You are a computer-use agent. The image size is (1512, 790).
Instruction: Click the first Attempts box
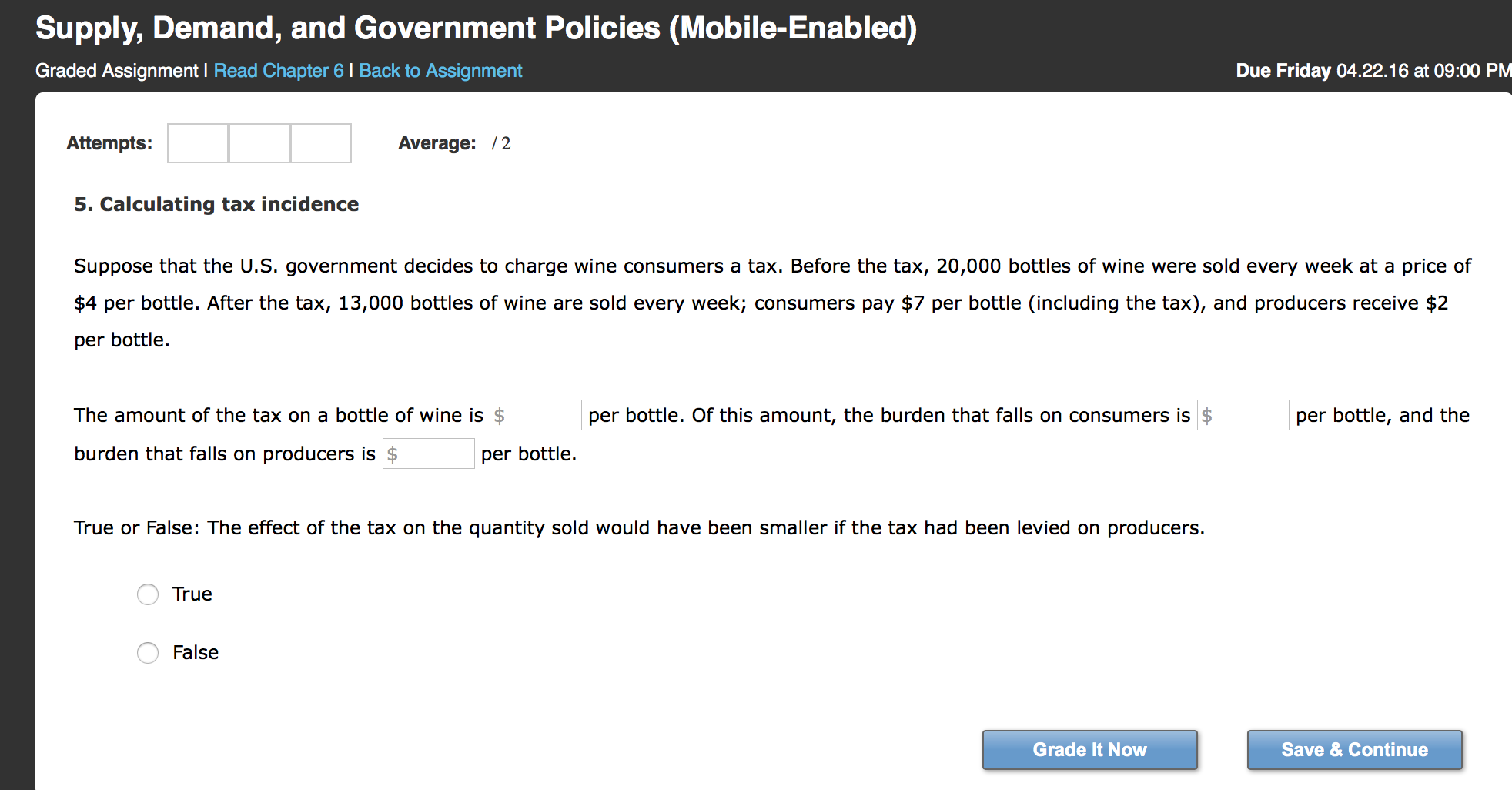click(198, 143)
